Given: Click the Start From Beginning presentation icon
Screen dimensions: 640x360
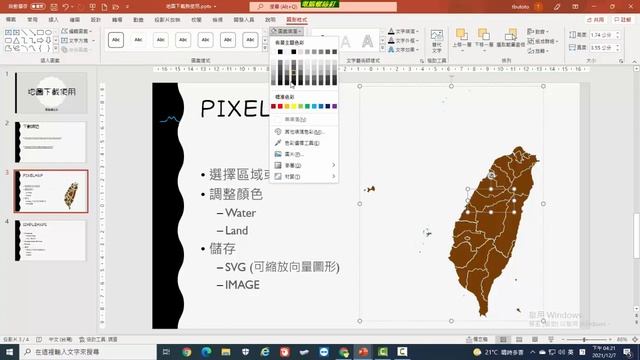Looking at the screenshot, I should (93, 7).
